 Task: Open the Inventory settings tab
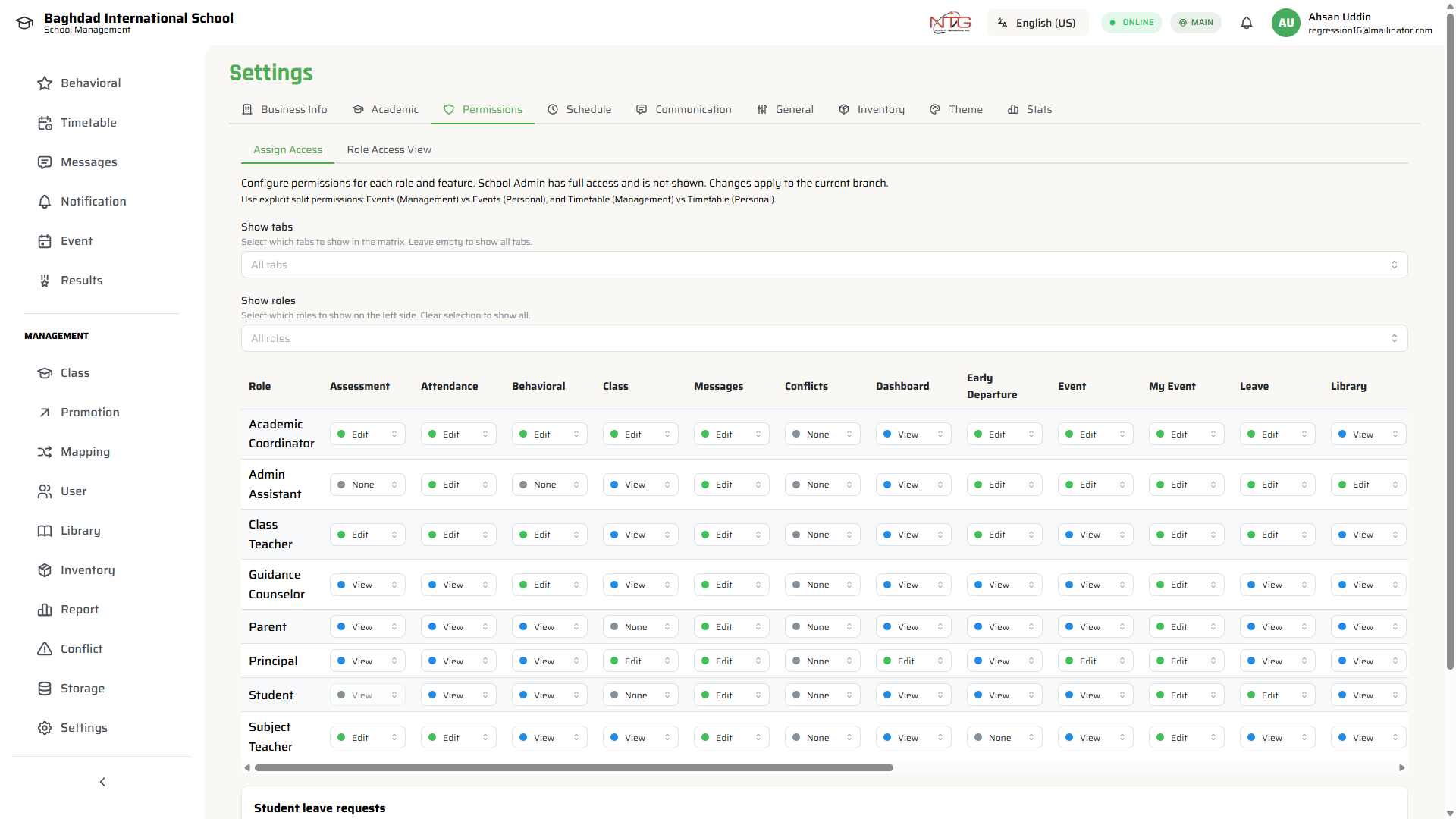pos(872,110)
